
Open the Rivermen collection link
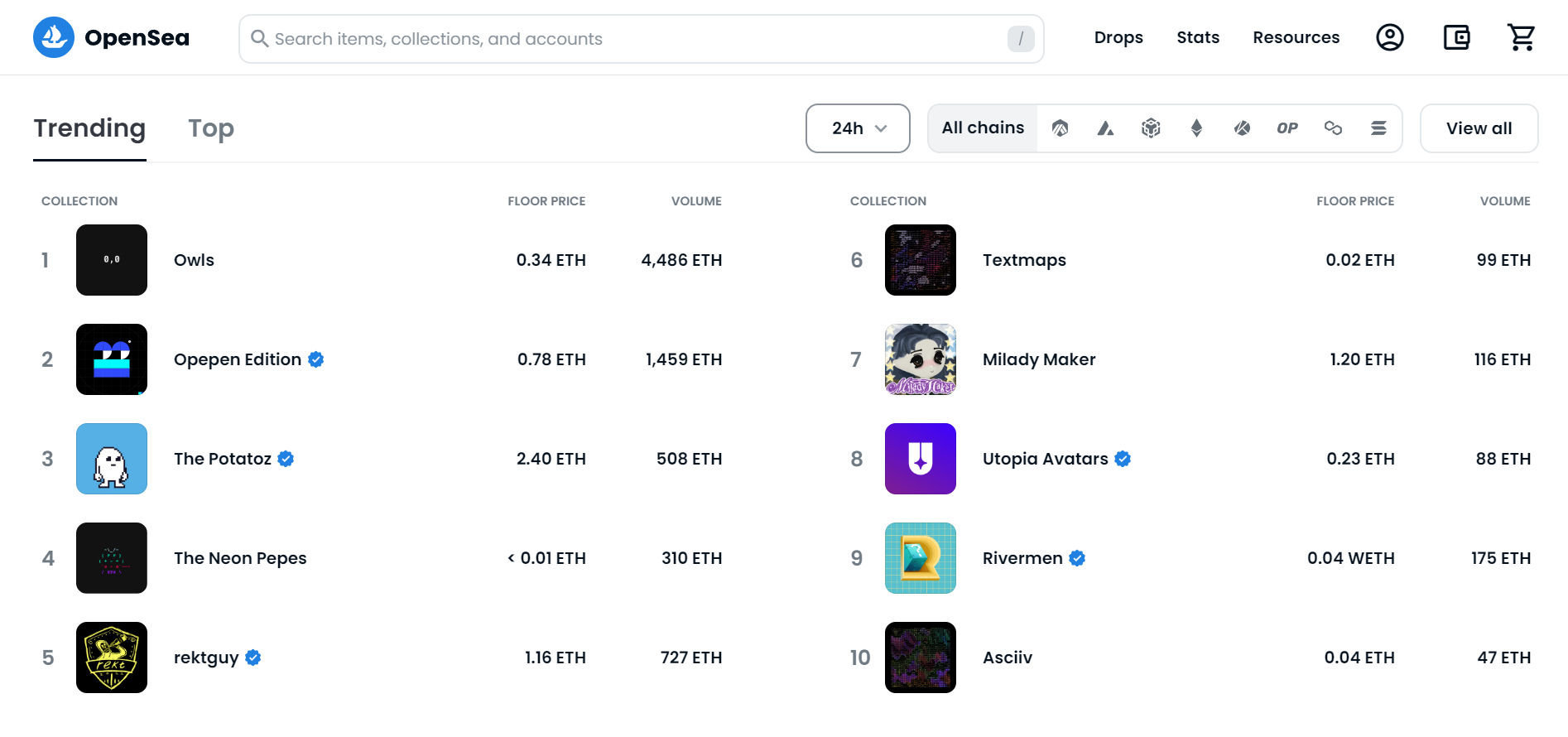1022,558
